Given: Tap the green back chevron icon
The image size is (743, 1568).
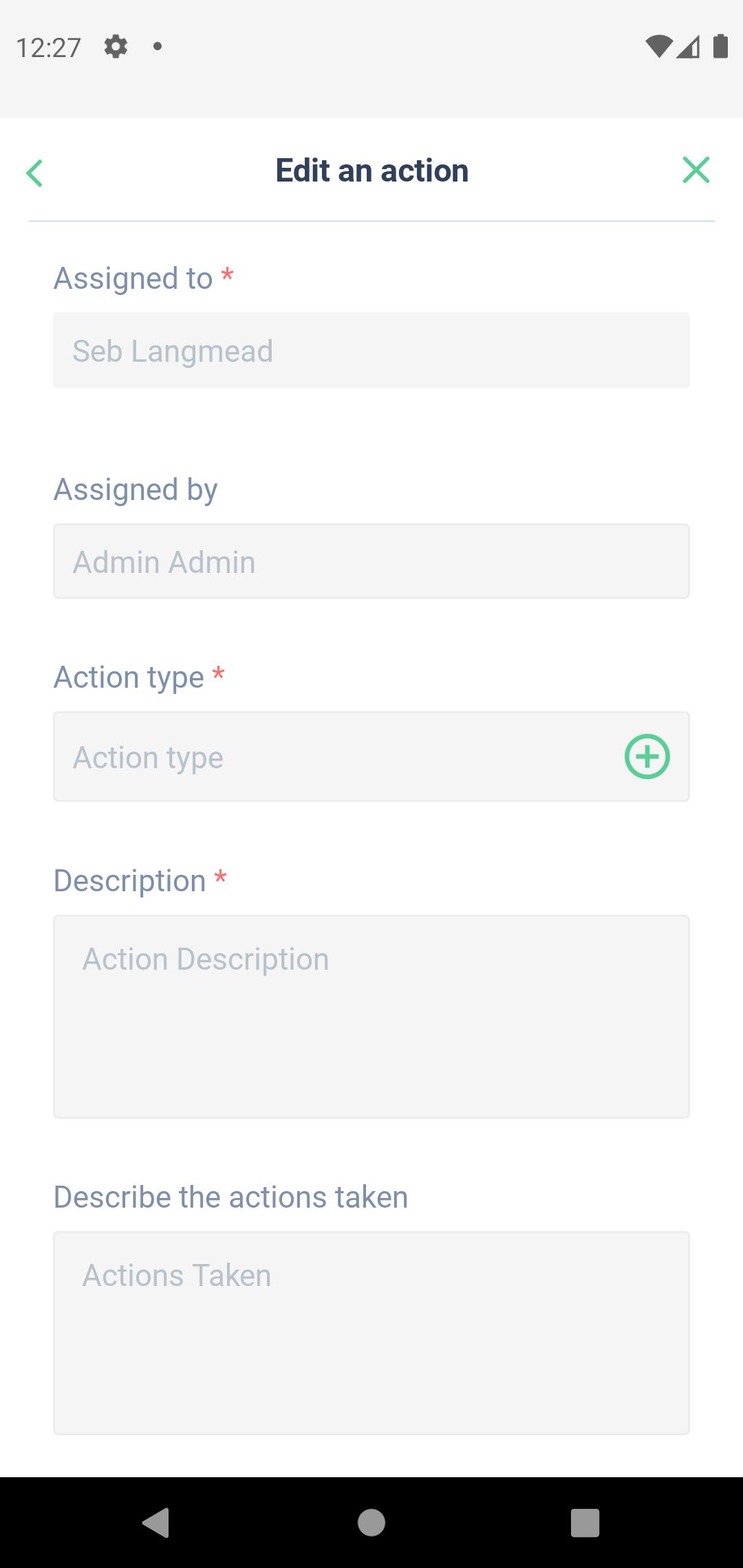Looking at the screenshot, I should point(34,173).
